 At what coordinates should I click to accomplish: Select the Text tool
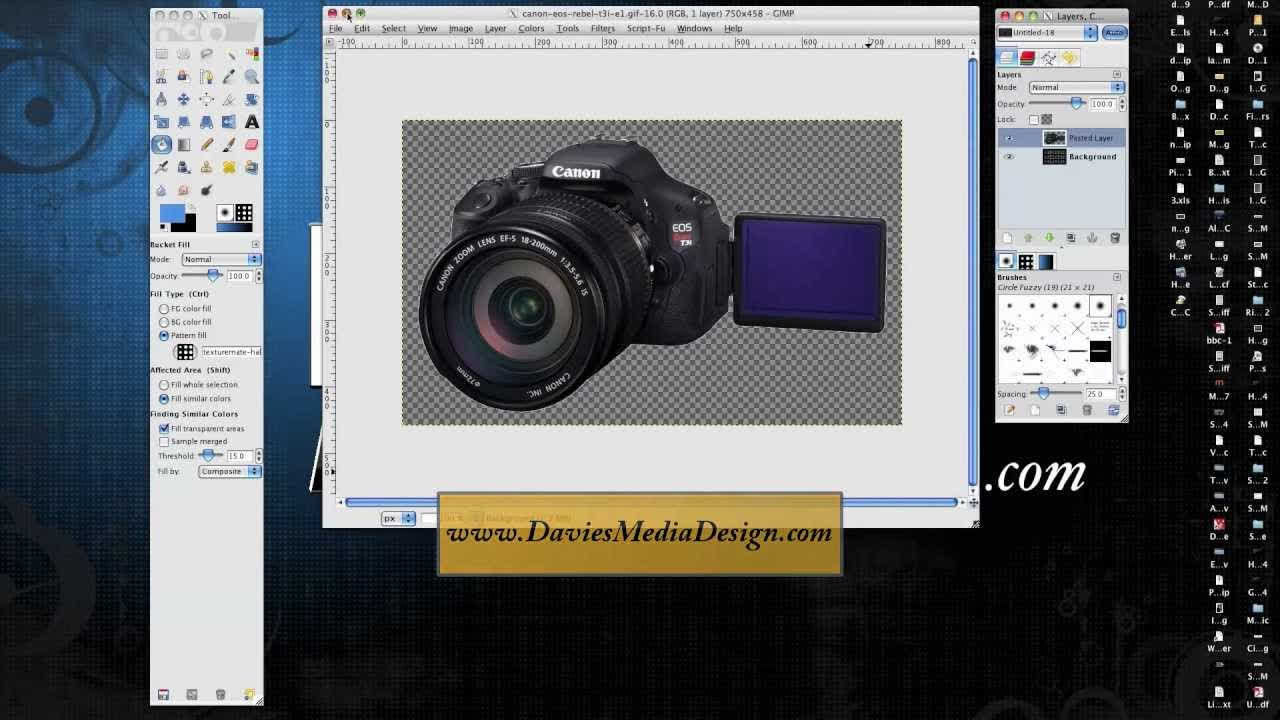click(252, 122)
